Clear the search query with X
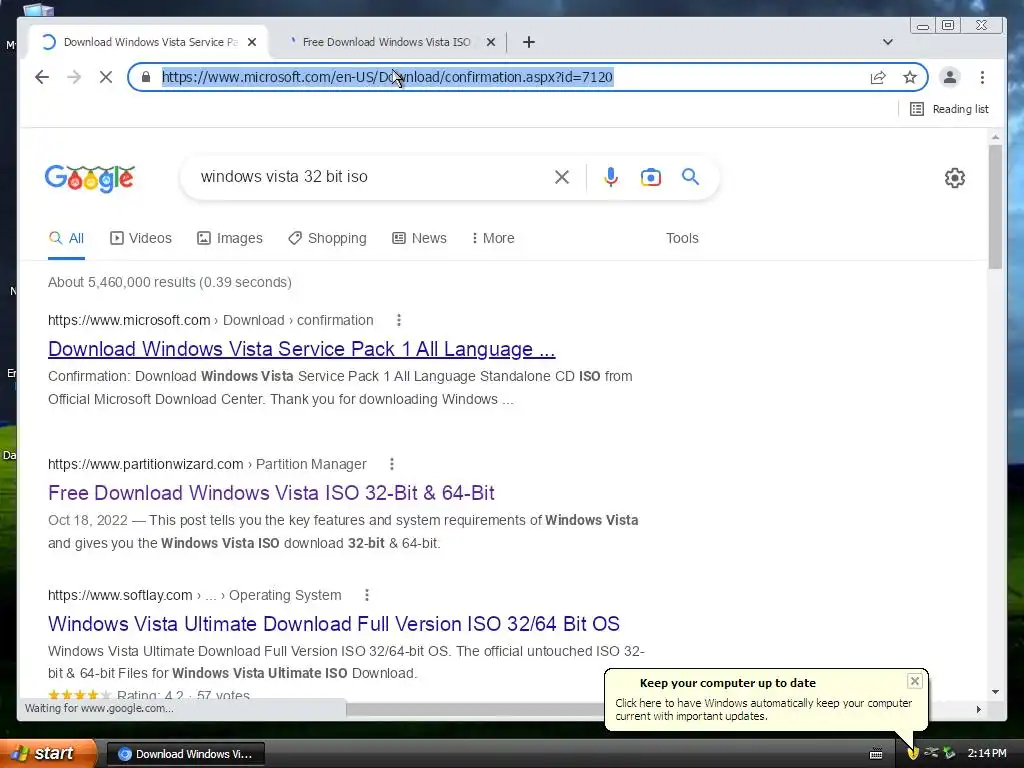1024x768 pixels. click(x=562, y=177)
